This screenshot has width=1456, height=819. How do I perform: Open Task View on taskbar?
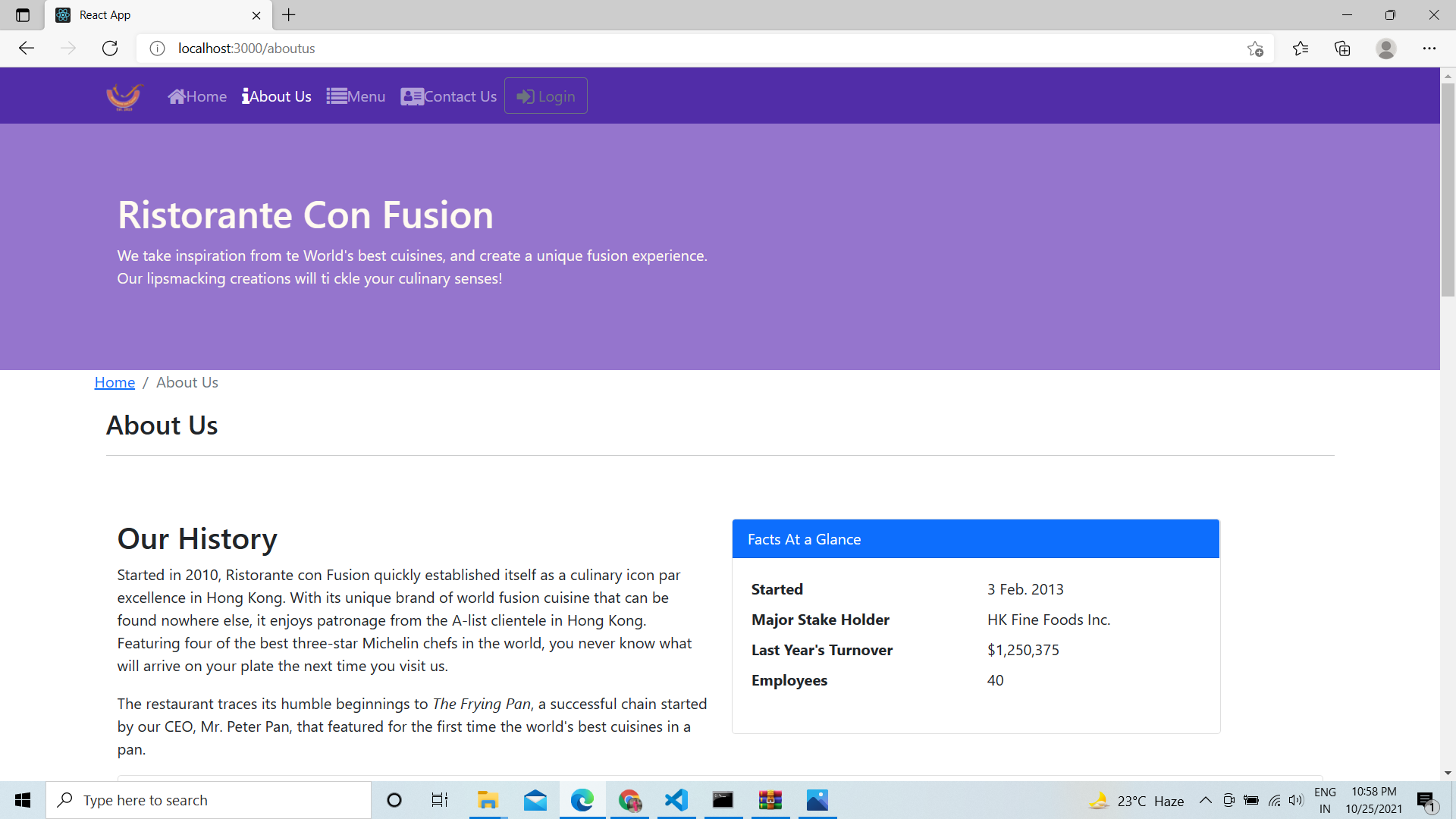(x=440, y=800)
